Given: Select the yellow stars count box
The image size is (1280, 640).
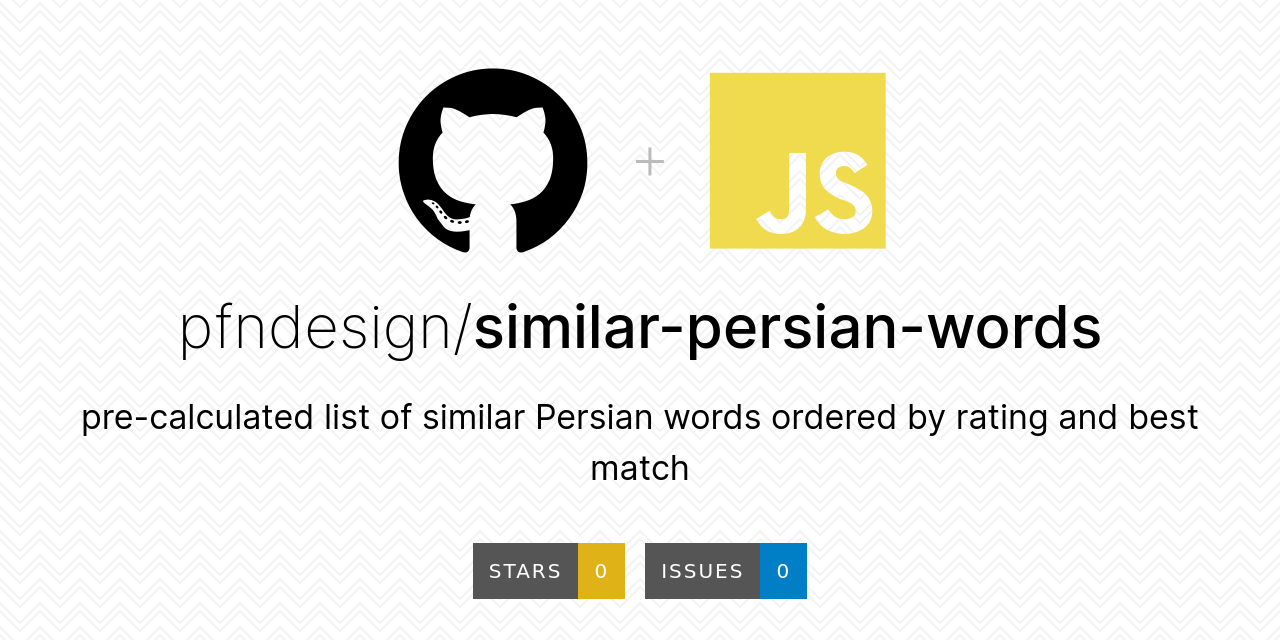Looking at the screenshot, I should [601, 571].
